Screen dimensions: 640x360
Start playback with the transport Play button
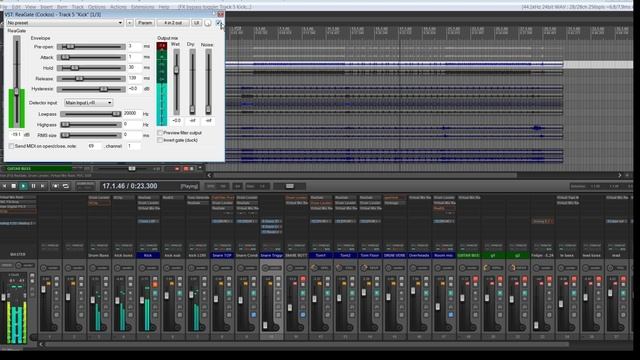(23, 186)
